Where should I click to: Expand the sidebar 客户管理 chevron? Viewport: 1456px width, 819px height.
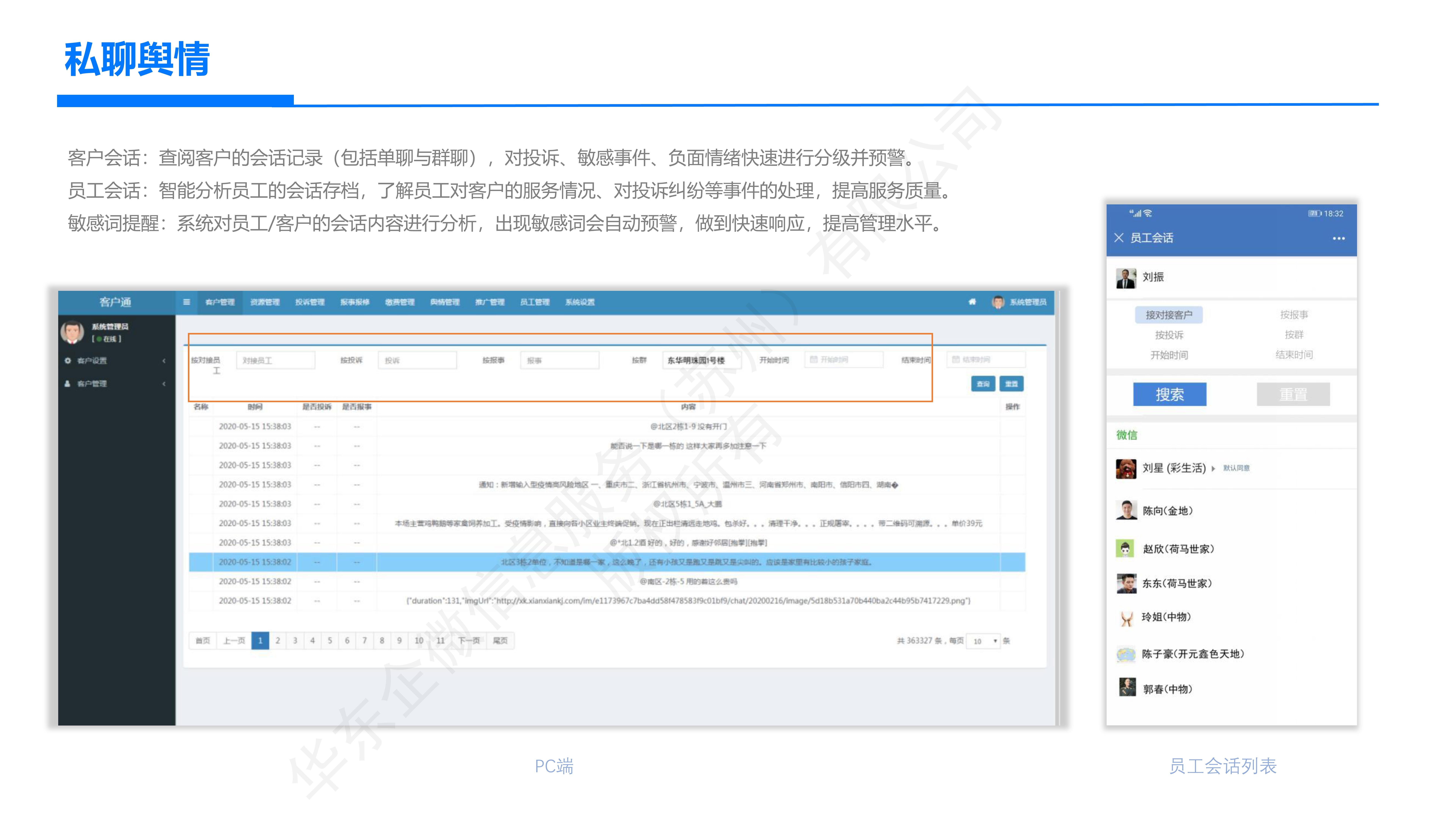point(164,384)
